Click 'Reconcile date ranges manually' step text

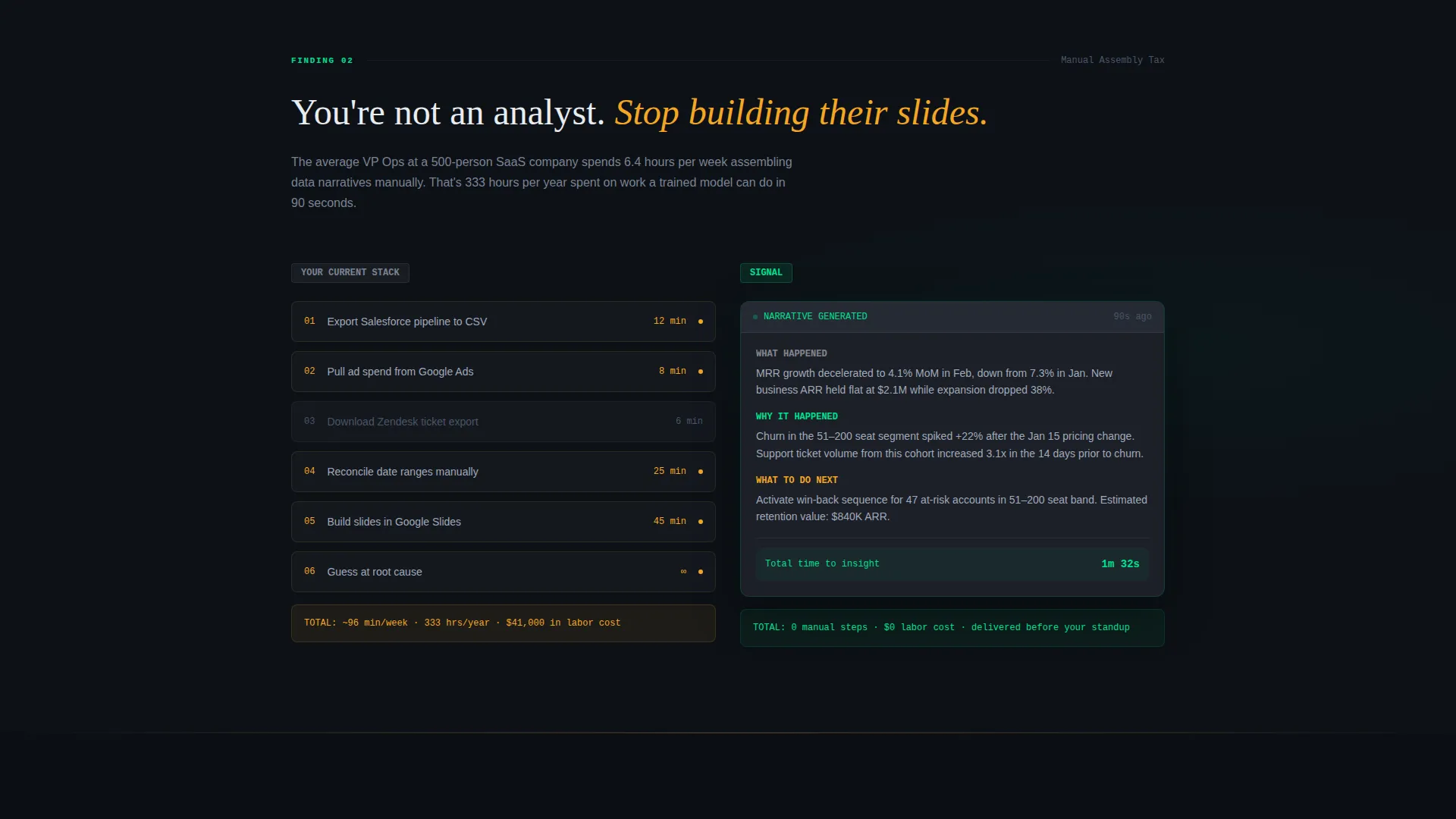(403, 472)
